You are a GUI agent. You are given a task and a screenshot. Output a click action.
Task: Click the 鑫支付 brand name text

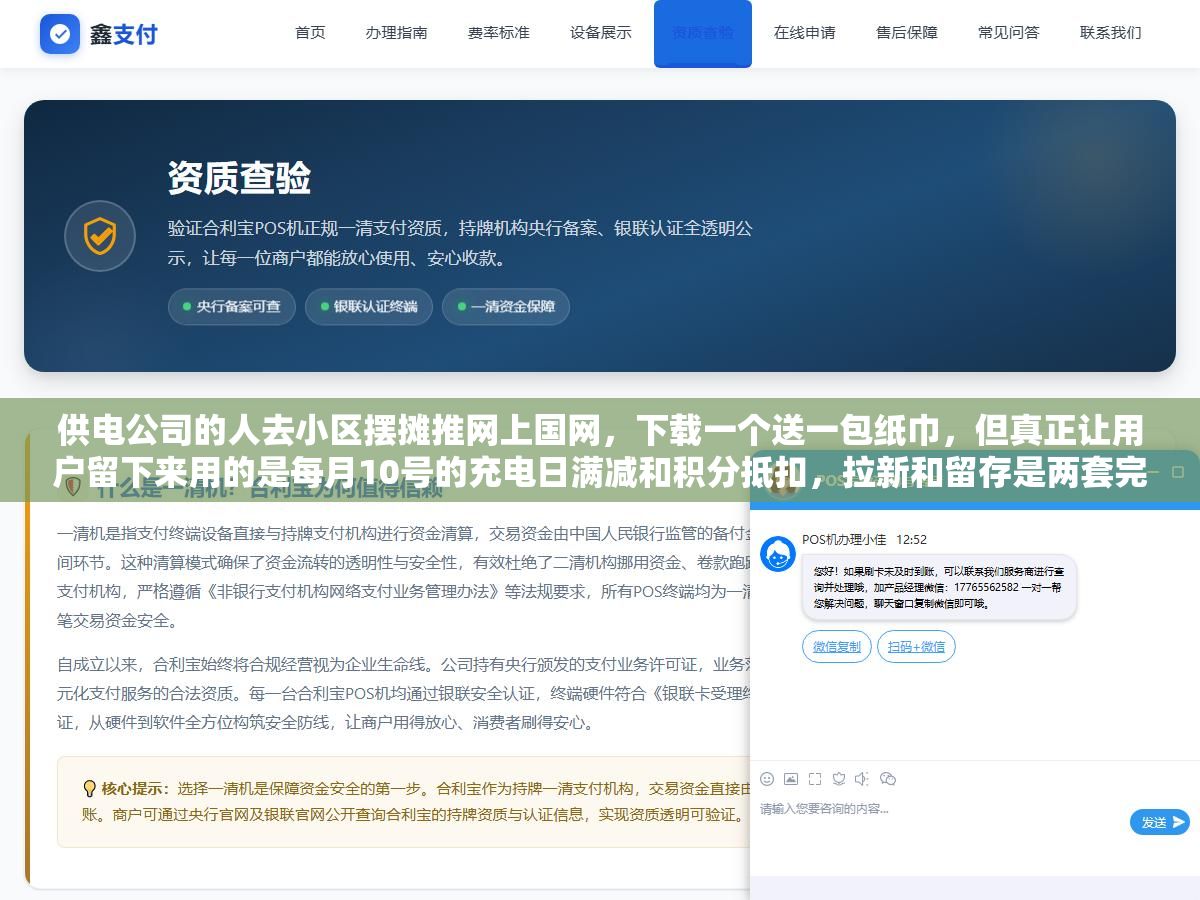[x=123, y=34]
